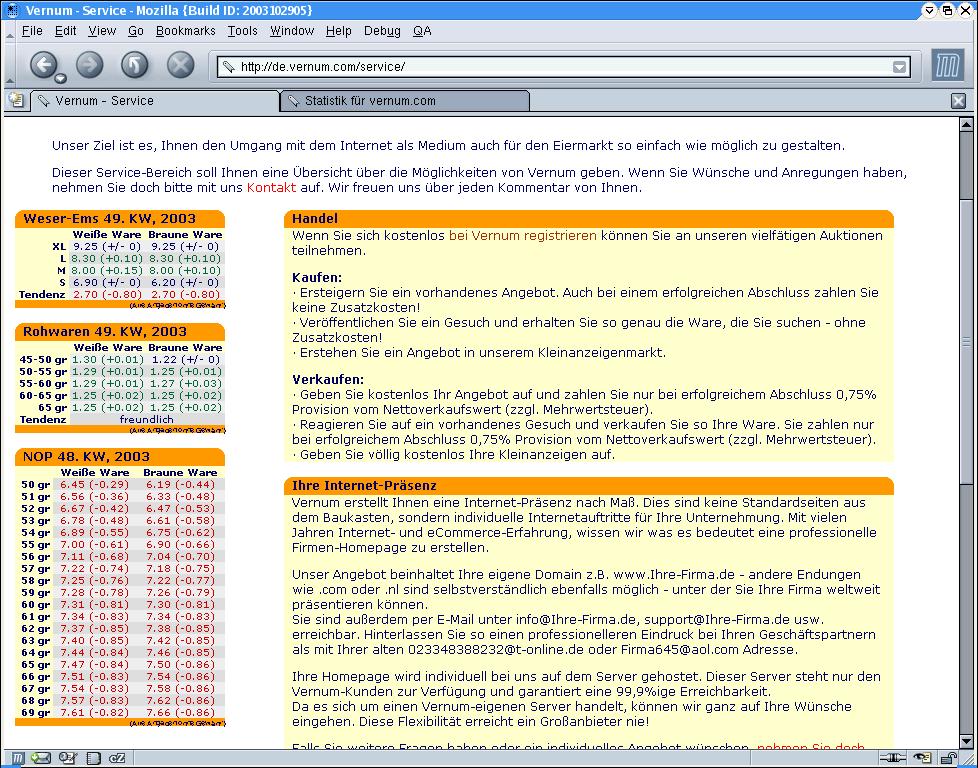Follow the Kontakt link

coord(271,187)
